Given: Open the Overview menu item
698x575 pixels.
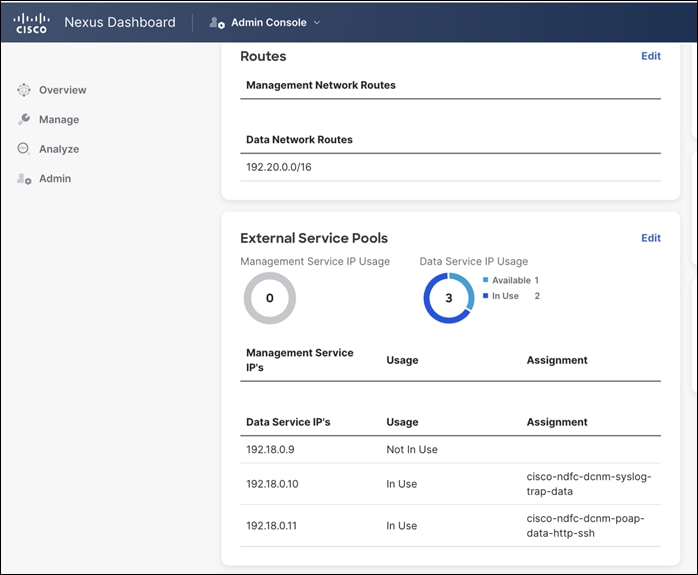Looking at the screenshot, I should 62,90.
